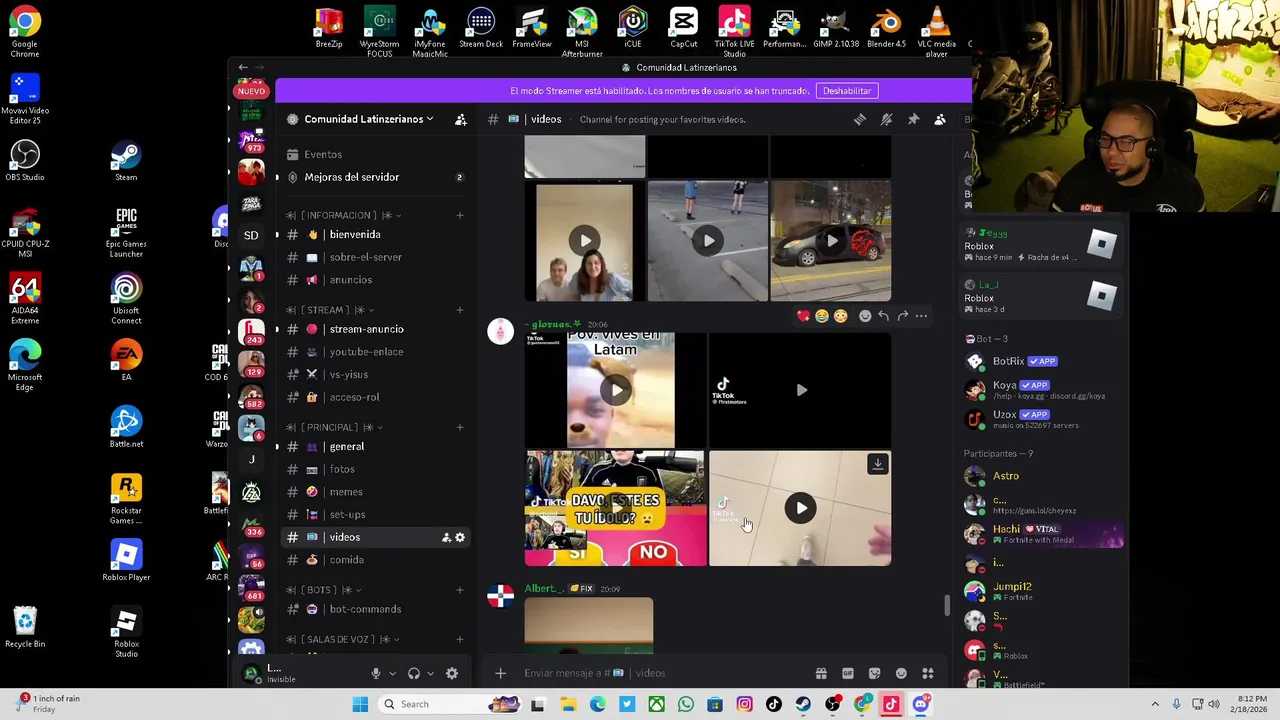Click add reaction smiley in message toolbar
Image resolution: width=1280 pixels, height=720 pixels.
coord(865,316)
